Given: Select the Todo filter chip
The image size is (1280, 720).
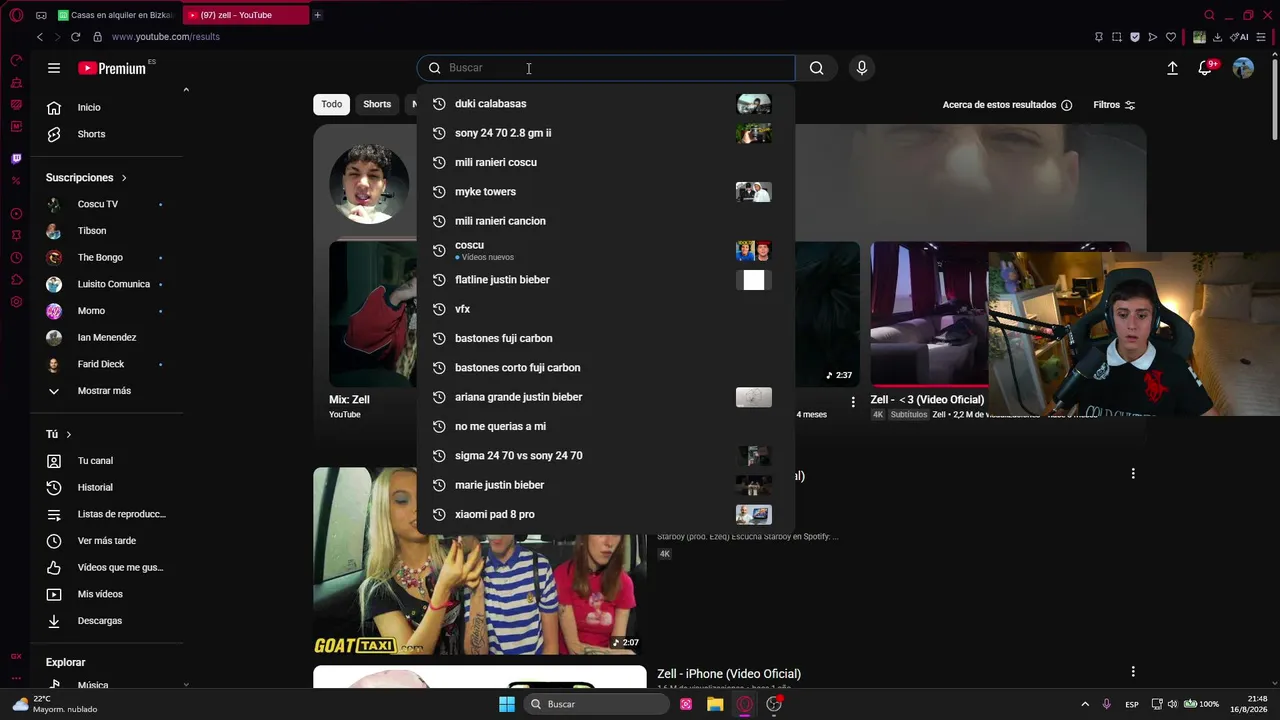Looking at the screenshot, I should pos(332,104).
